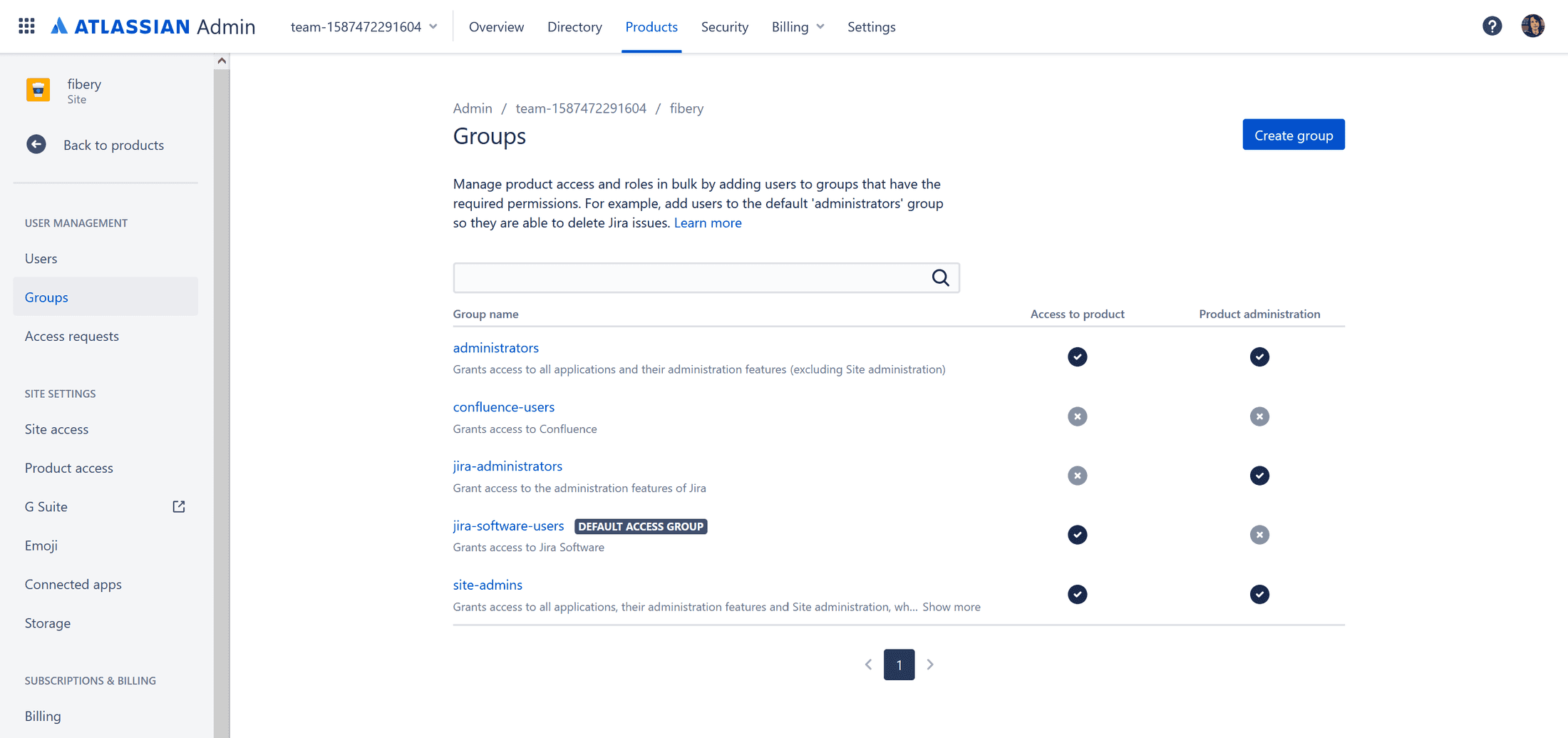Toggle product access for confluence-users
Screen dimensions: 1568x738
tap(1077, 416)
